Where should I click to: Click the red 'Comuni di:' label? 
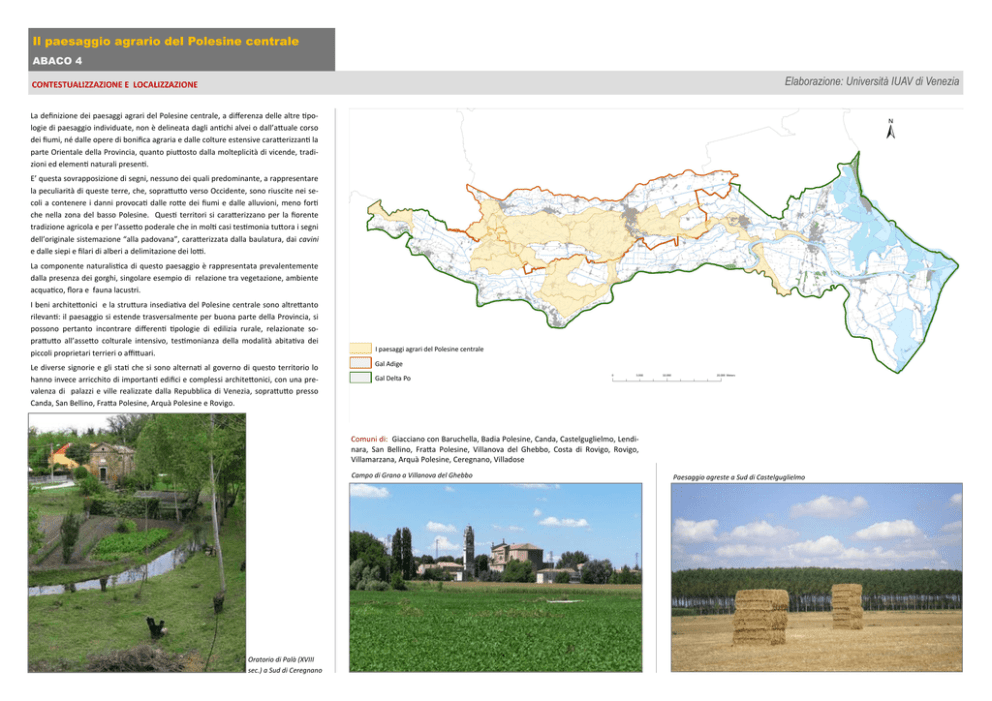click(x=369, y=439)
